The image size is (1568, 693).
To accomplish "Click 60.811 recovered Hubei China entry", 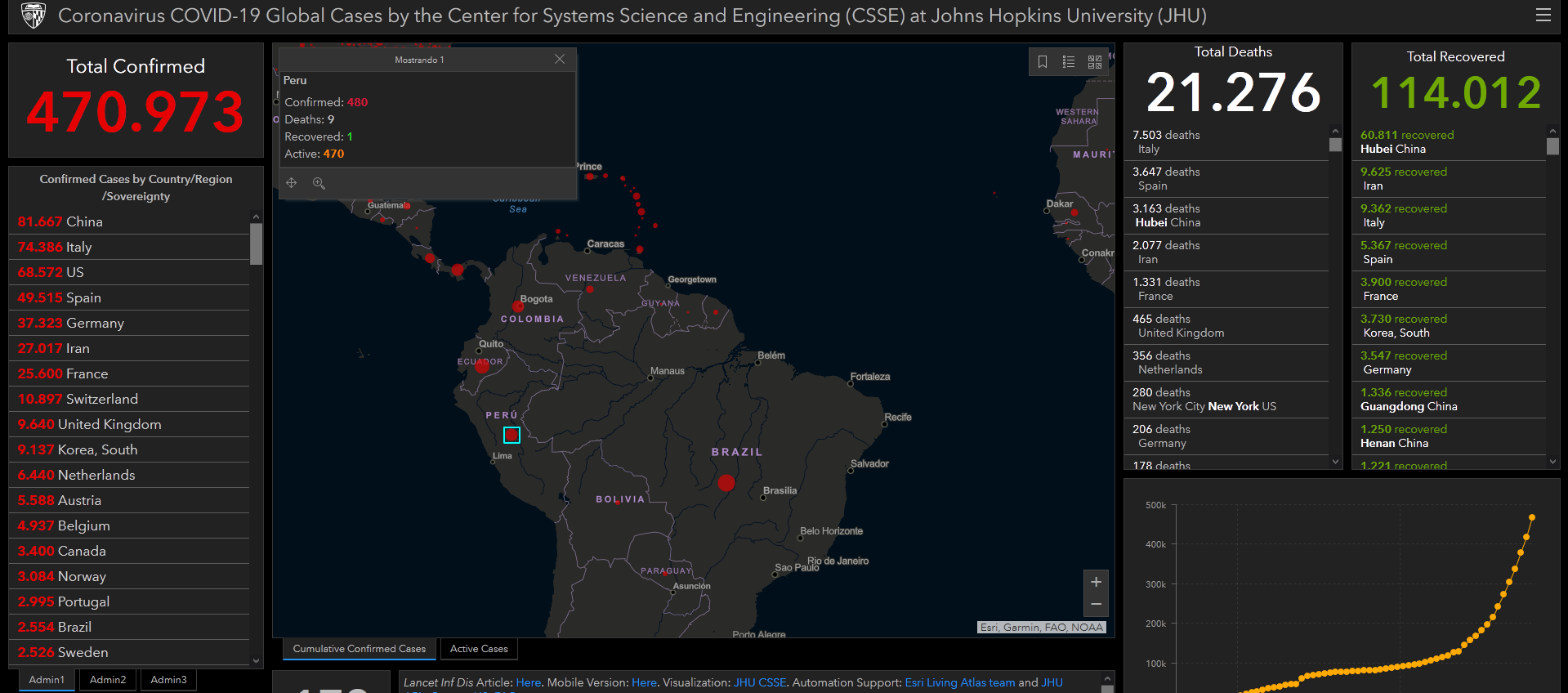I will [1450, 142].
